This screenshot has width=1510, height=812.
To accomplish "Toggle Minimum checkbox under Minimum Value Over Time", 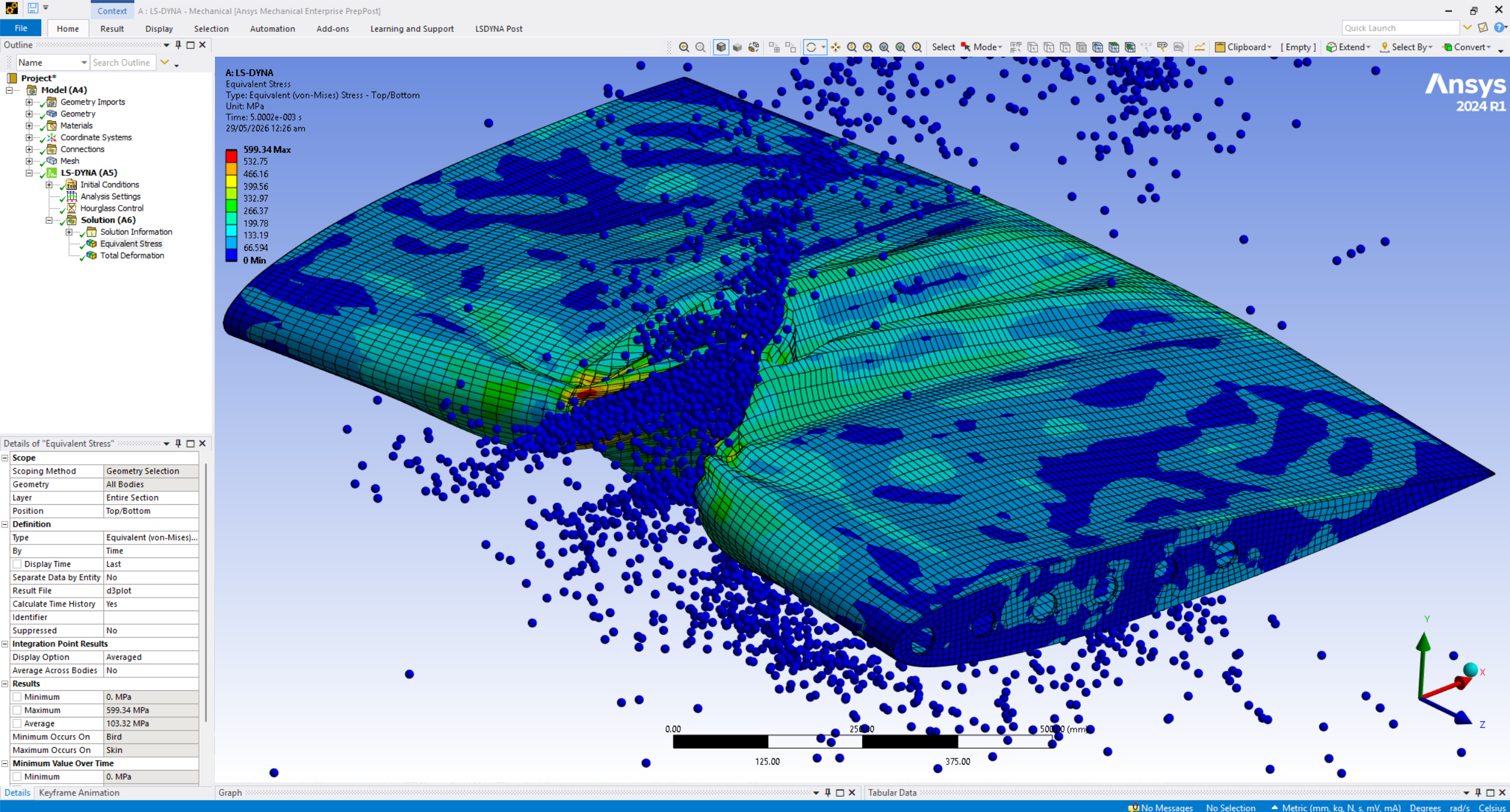I will coord(17,777).
